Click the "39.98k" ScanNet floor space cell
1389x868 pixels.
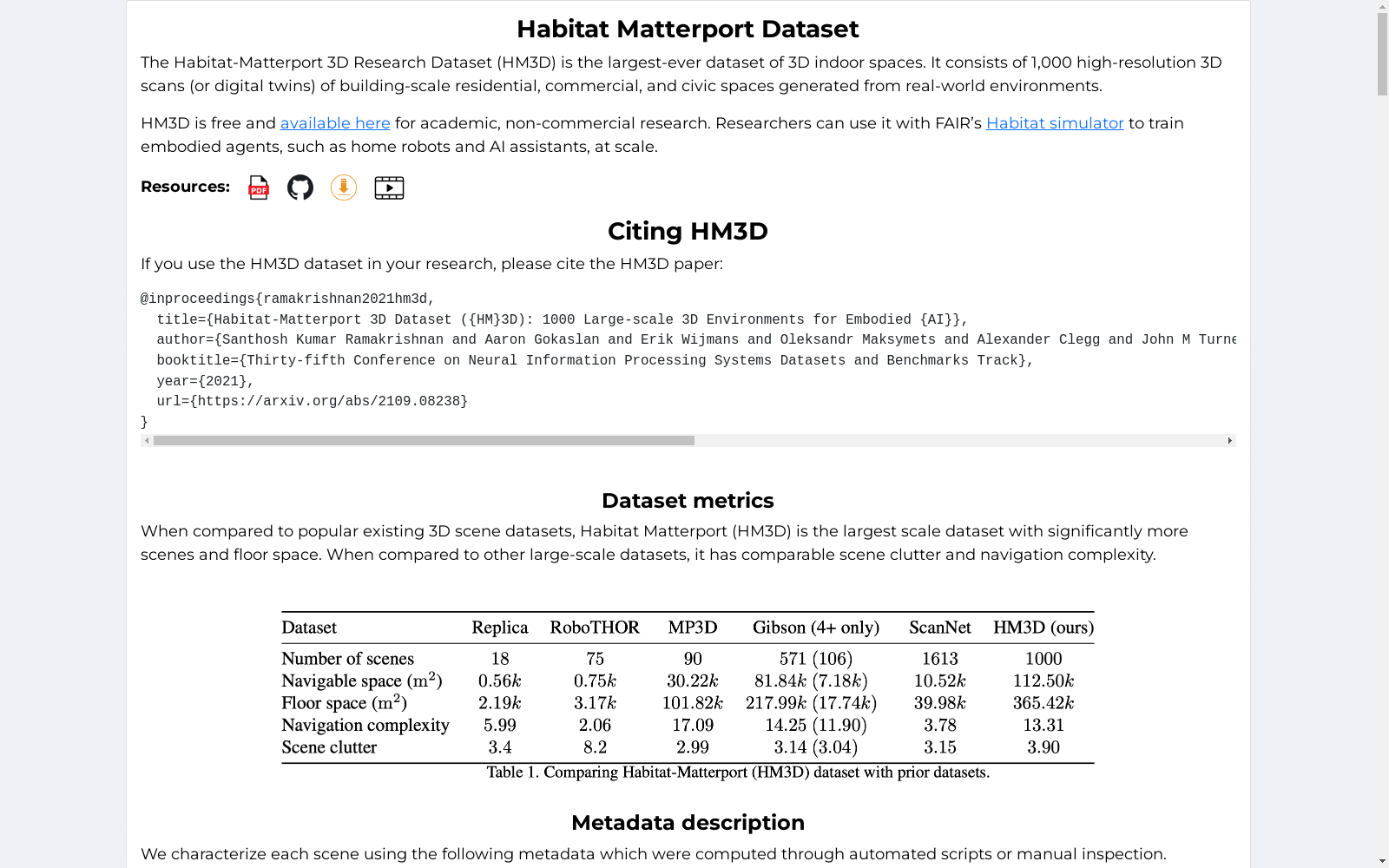940,703
